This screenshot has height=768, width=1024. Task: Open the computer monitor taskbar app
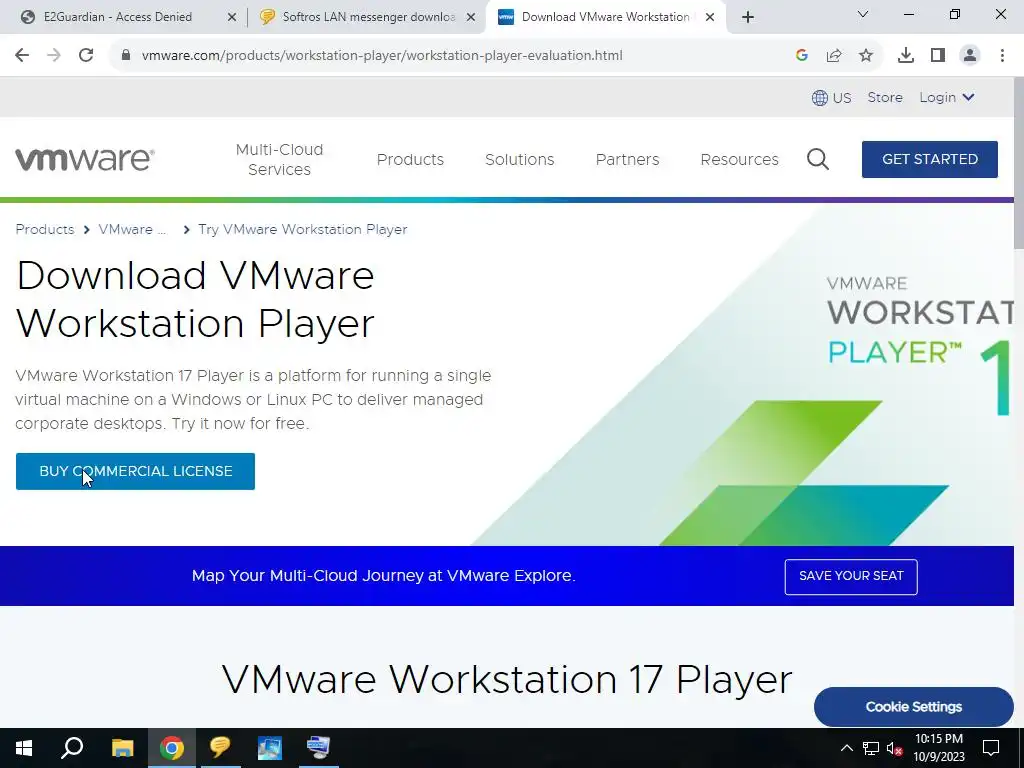point(319,748)
